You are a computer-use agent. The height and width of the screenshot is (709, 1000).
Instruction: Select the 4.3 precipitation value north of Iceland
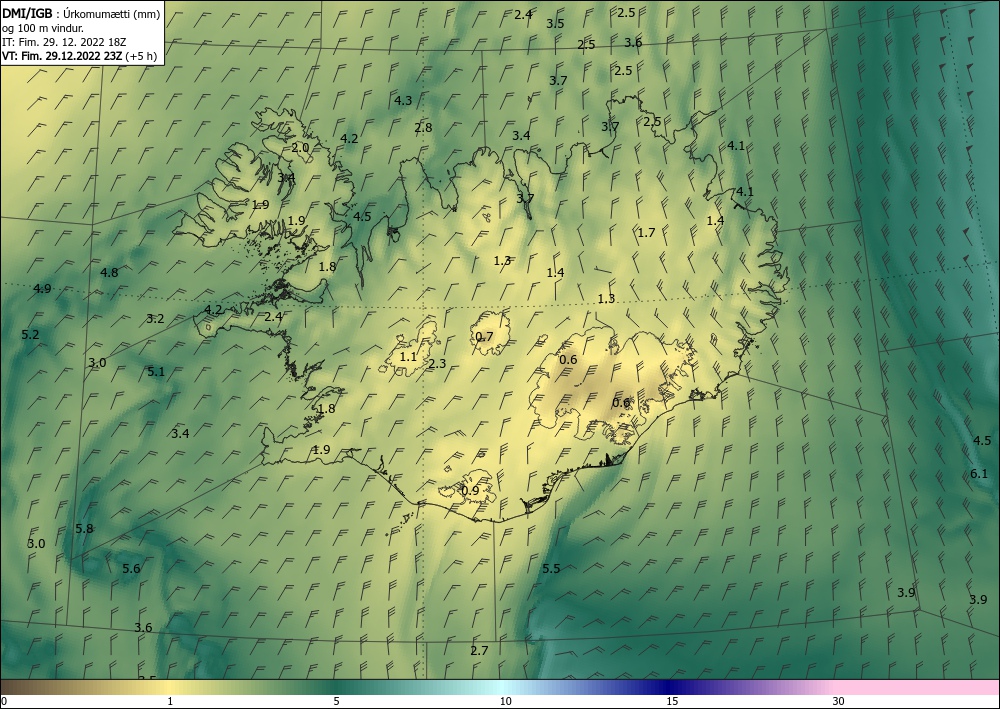pyautogui.click(x=403, y=100)
